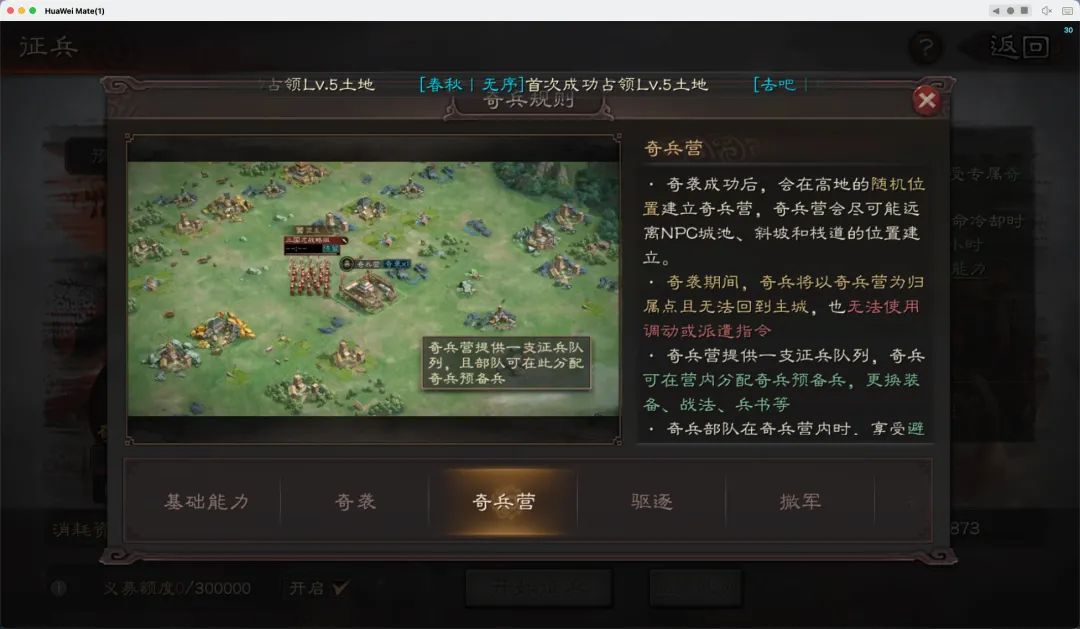Screen dimensions: 1080x629
Task: Toggle the 开启 checkbox
Action: [x=340, y=588]
